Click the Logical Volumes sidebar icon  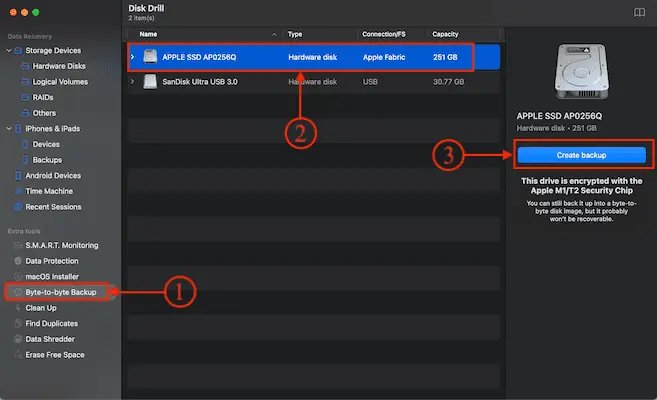25,82
